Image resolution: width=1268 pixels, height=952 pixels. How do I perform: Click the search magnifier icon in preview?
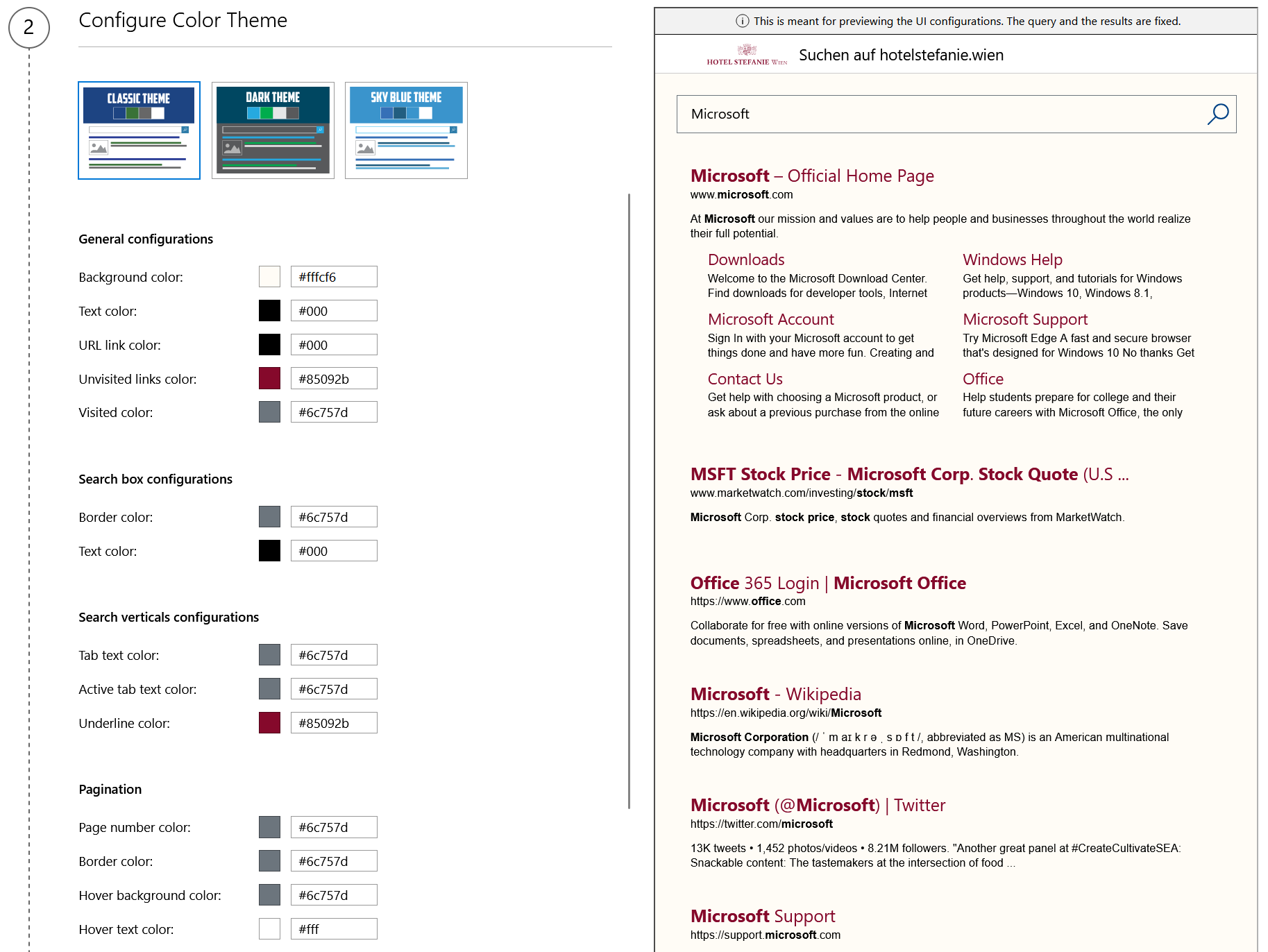[1218, 114]
